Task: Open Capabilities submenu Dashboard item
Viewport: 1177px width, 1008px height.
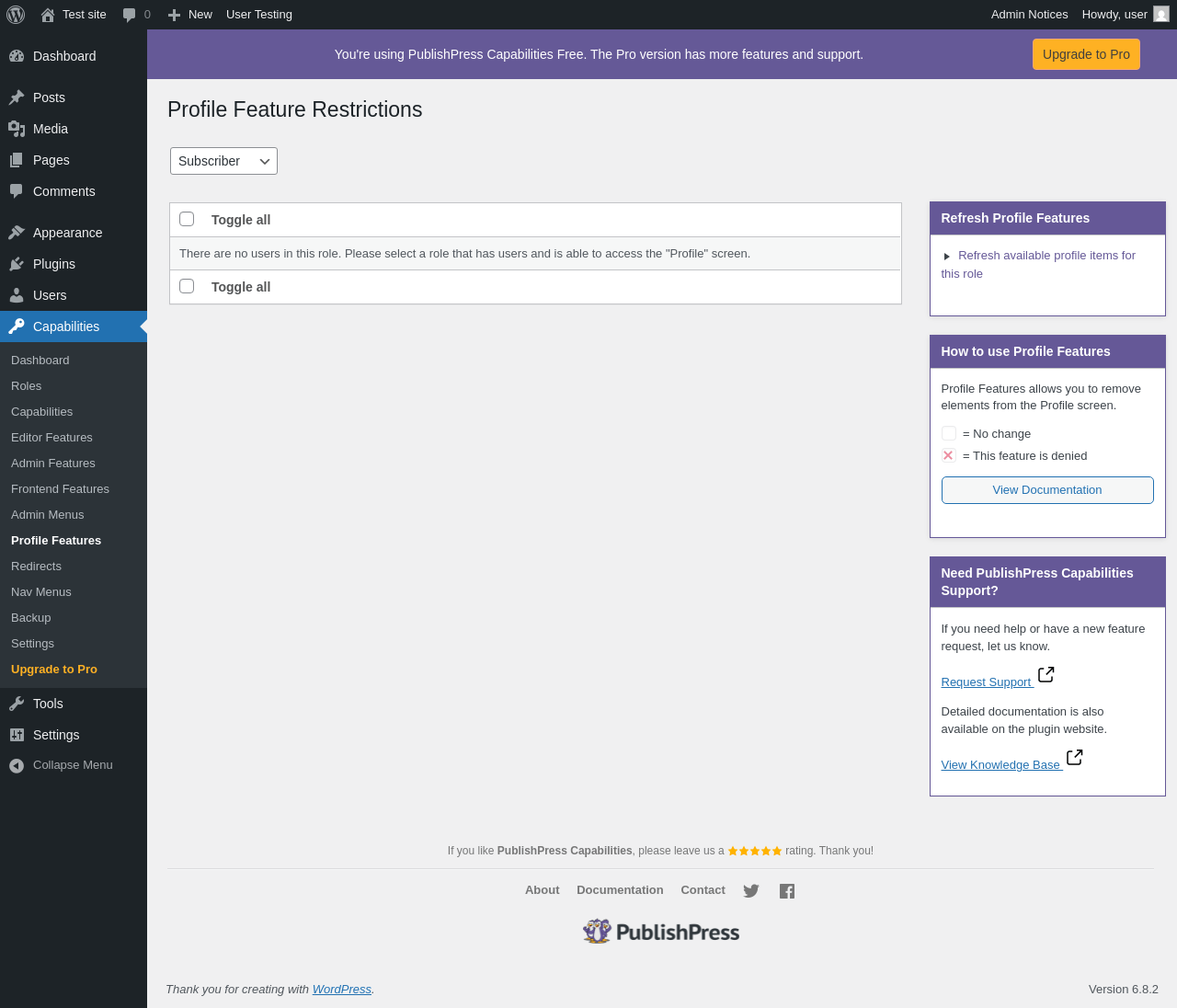Action: pyautogui.click(x=40, y=361)
